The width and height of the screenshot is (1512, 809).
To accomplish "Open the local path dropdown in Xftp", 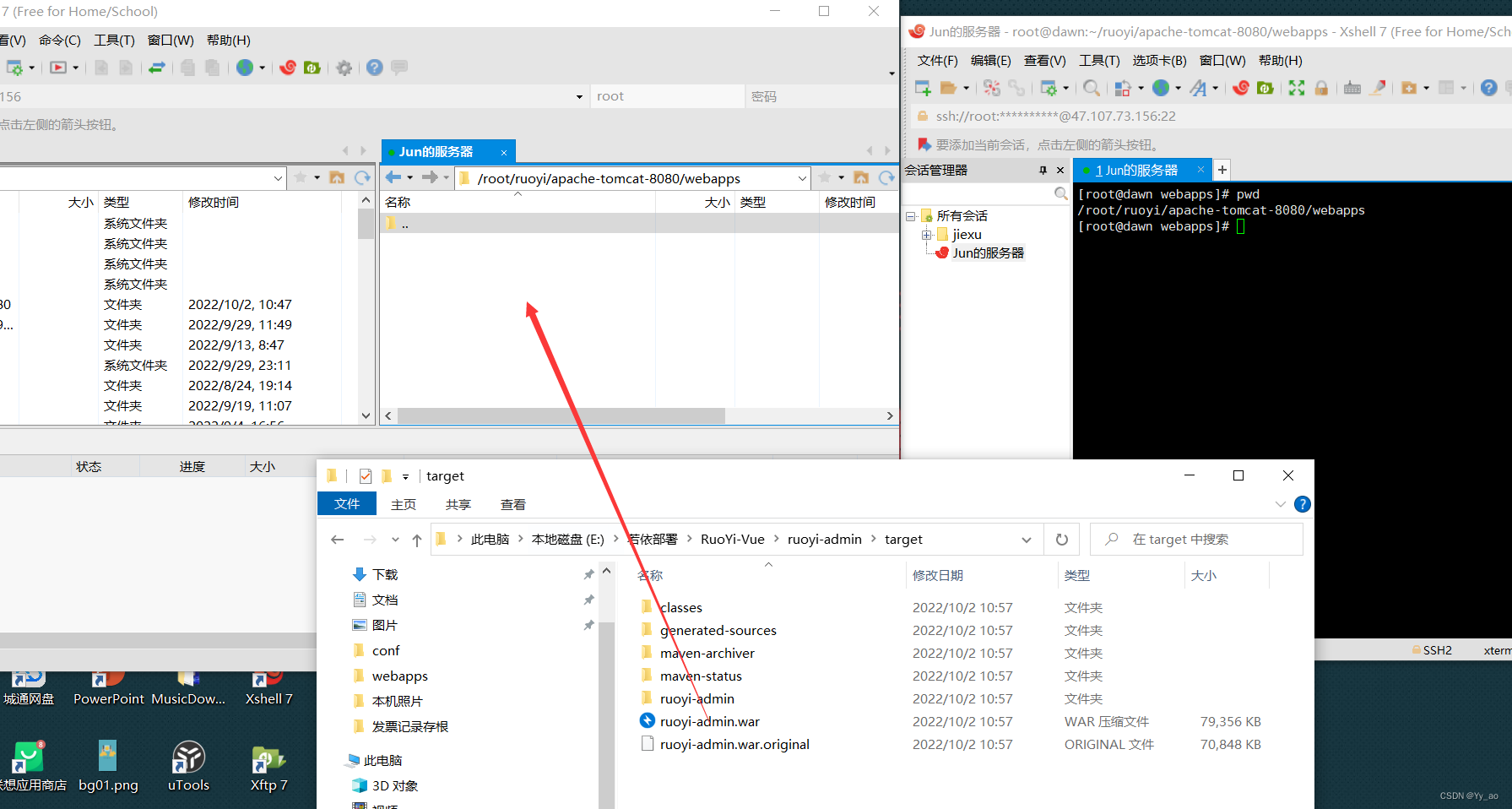I will coord(278,178).
